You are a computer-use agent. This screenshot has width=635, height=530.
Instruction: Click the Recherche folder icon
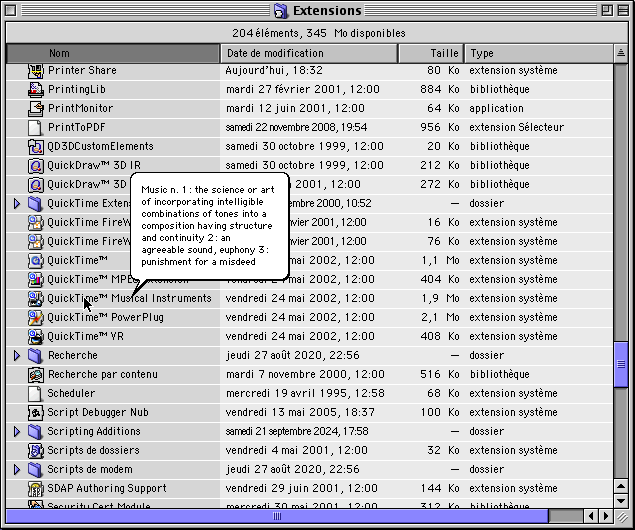coord(36,356)
